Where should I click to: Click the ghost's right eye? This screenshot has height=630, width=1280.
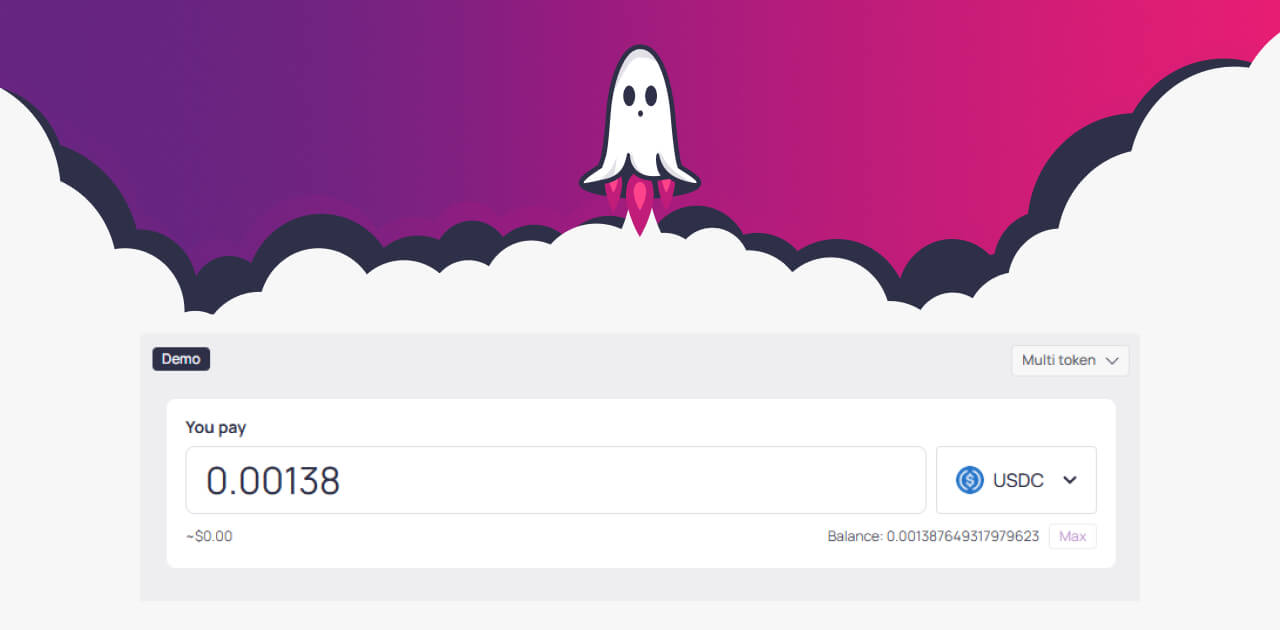pyautogui.click(x=651, y=96)
